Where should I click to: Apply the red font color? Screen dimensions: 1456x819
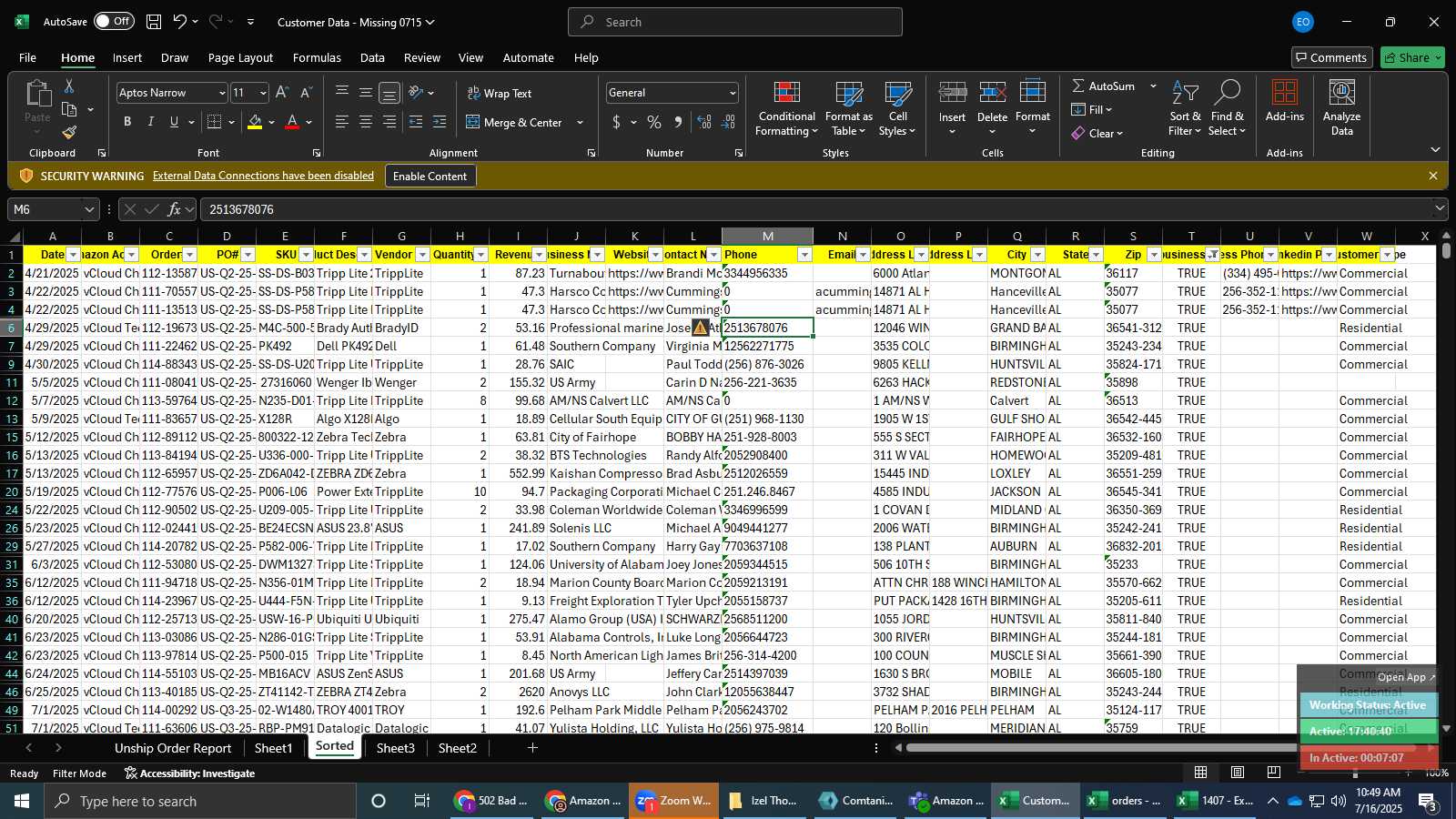coord(292,122)
